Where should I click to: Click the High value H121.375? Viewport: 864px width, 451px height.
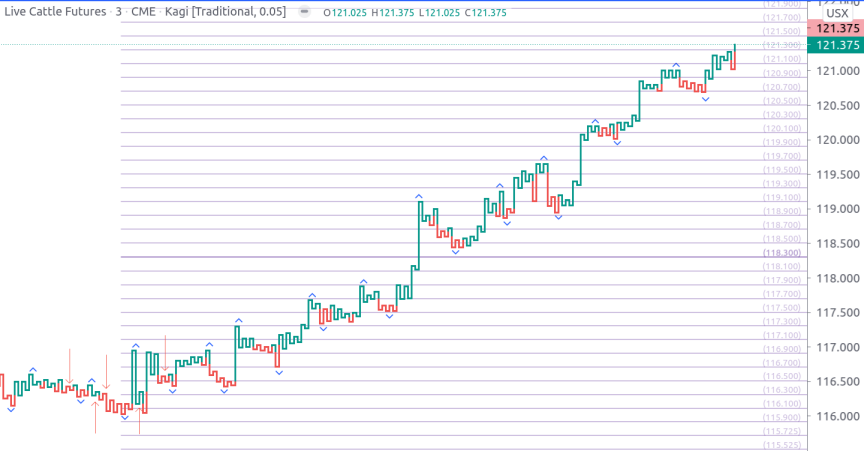pos(392,13)
